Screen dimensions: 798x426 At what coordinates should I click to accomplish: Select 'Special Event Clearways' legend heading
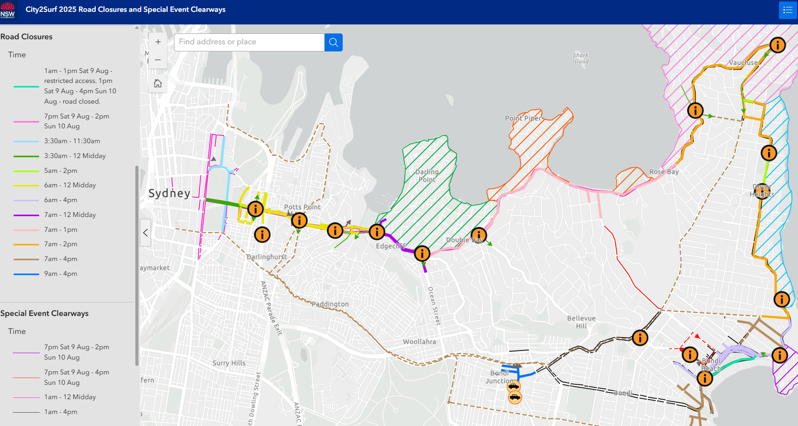(x=44, y=314)
